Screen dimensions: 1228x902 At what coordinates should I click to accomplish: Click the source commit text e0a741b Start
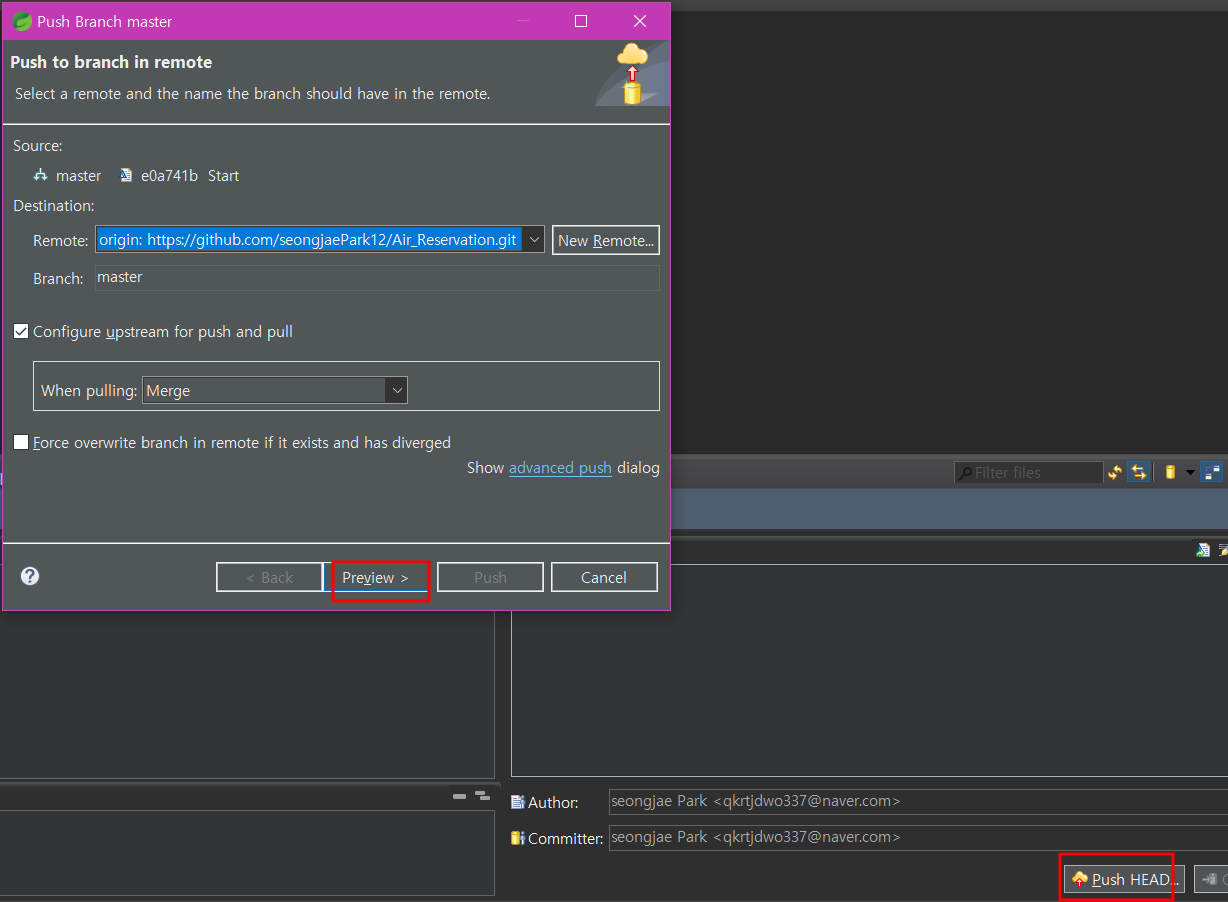[x=190, y=176]
